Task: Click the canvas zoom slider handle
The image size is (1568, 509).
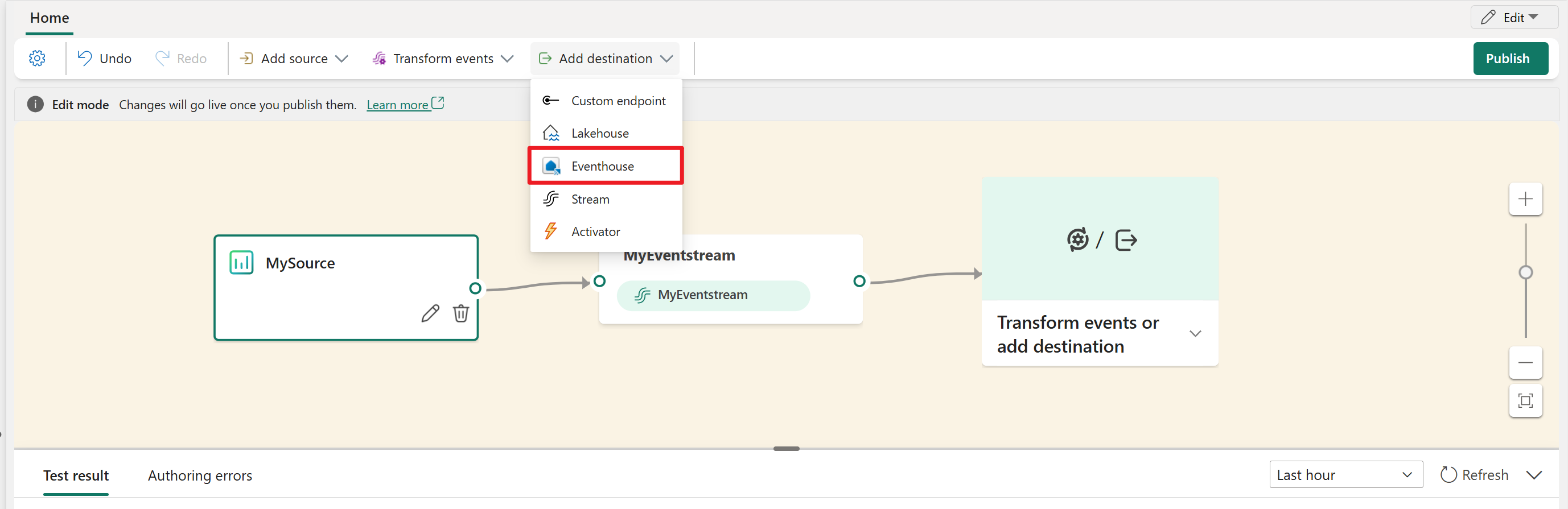Action: pyautogui.click(x=1525, y=272)
